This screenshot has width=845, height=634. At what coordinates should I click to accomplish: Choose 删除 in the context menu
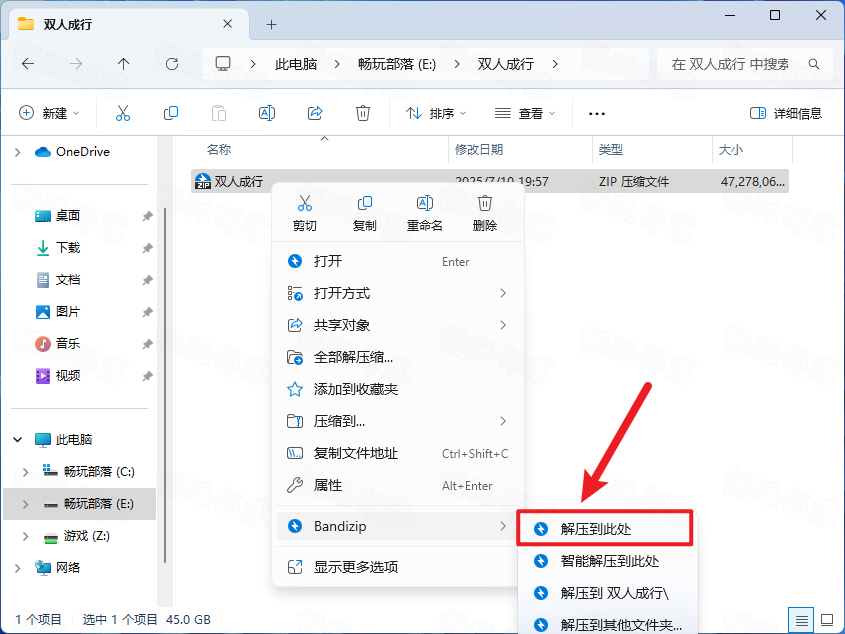(484, 213)
